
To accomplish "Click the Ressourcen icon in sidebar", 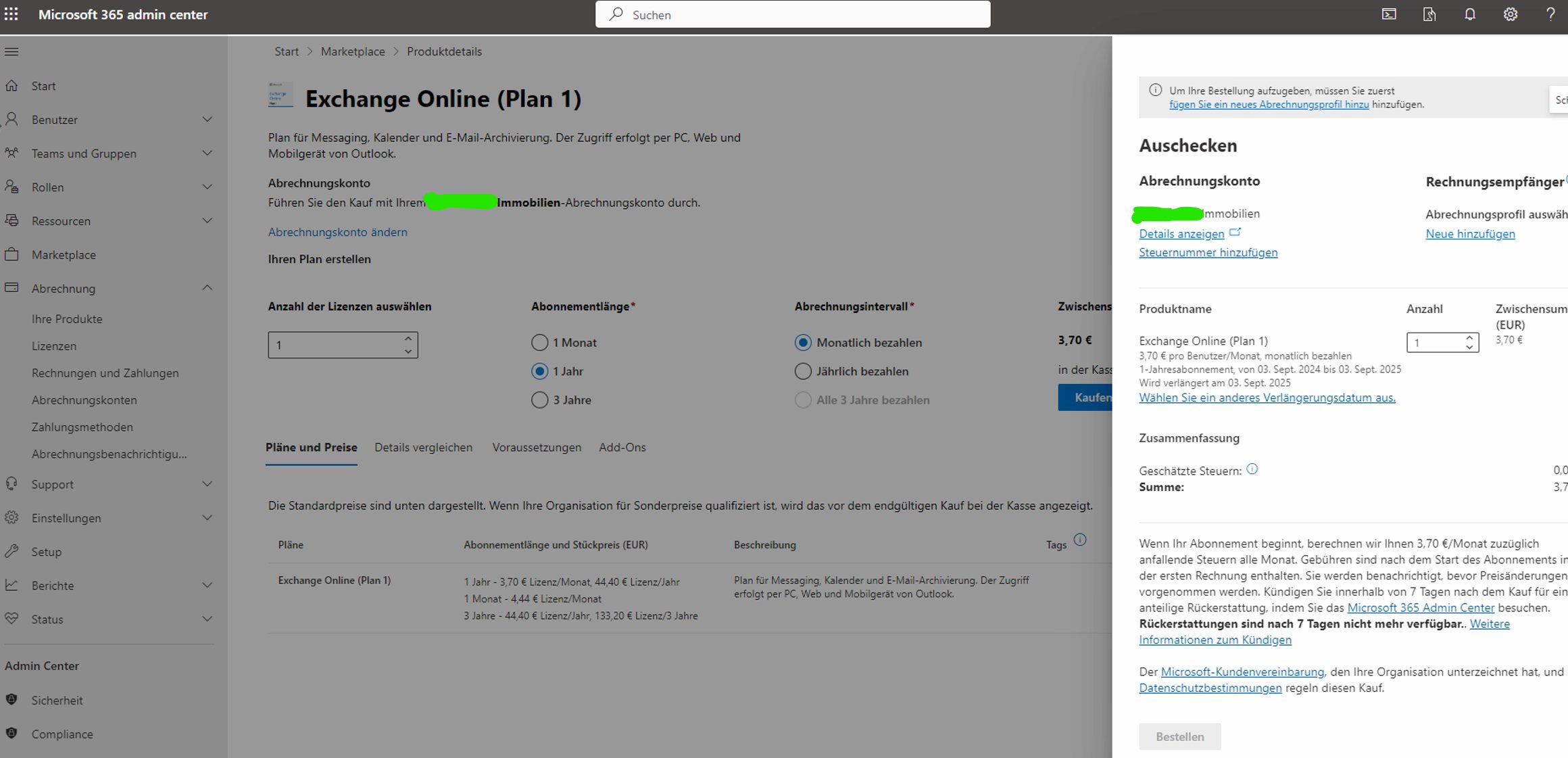I will pos(11,220).
